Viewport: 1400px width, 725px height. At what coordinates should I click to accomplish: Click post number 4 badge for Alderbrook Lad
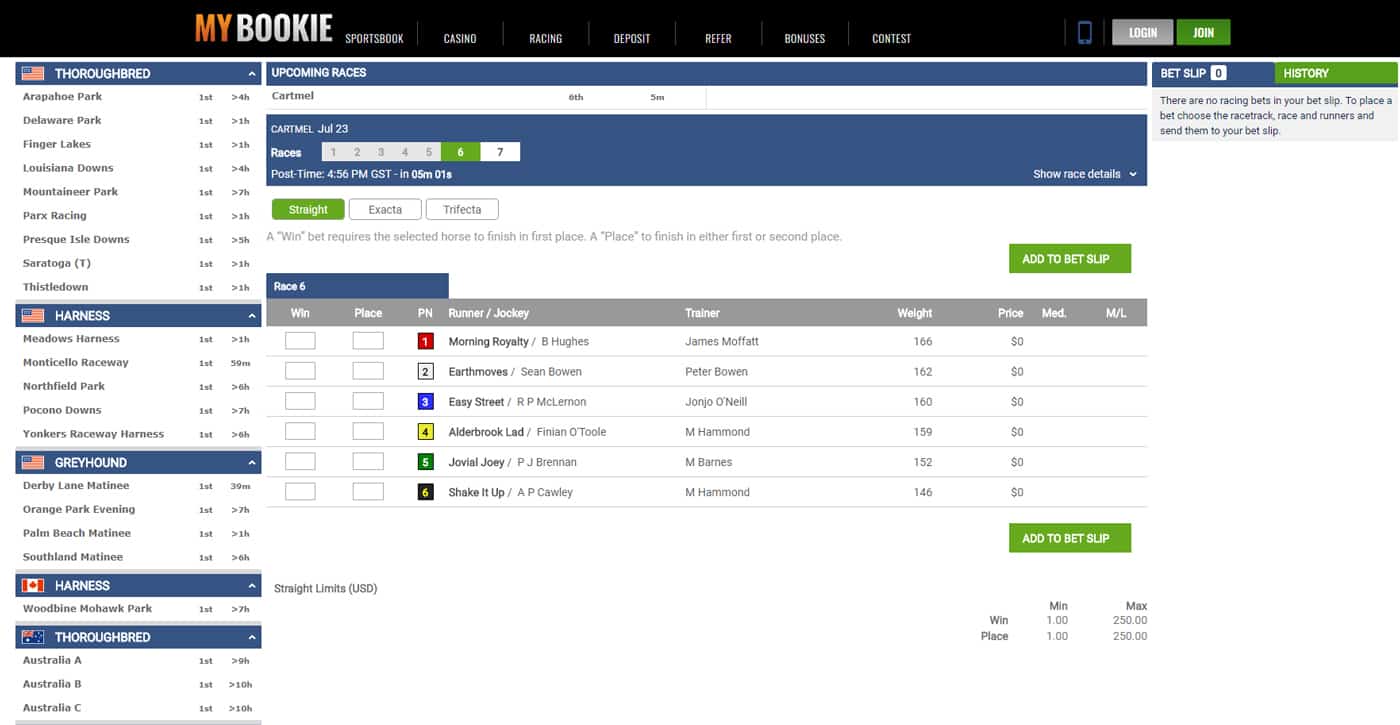tap(425, 432)
